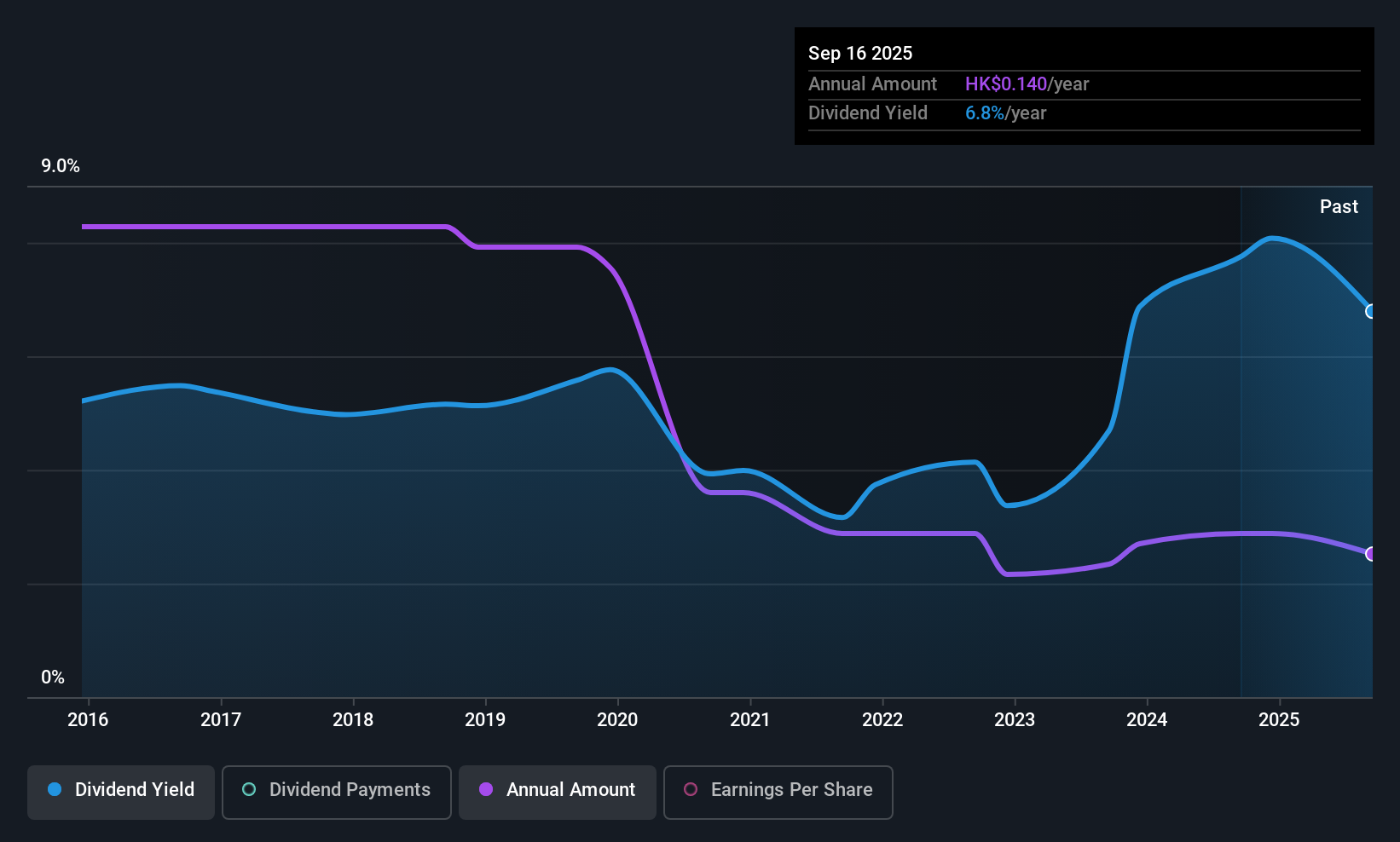The width and height of the screenshot is (1400, 842).
Task: Select the purple Annual Amount endpoint marker
Action: [1370, 554]
